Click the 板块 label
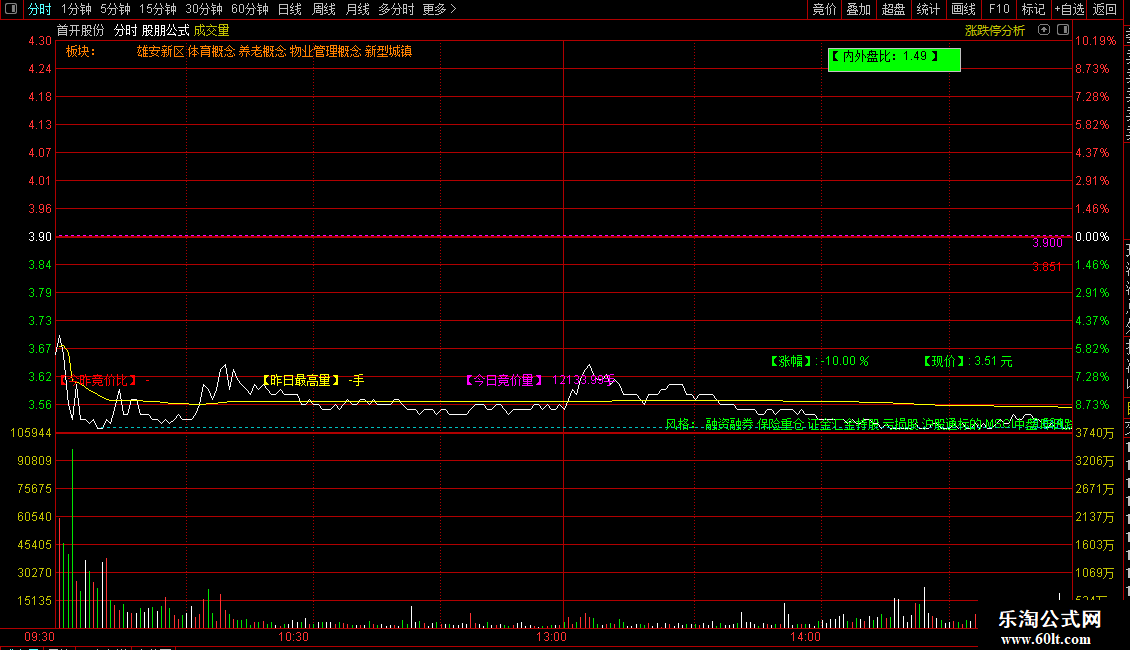 [x=81, y=51]
